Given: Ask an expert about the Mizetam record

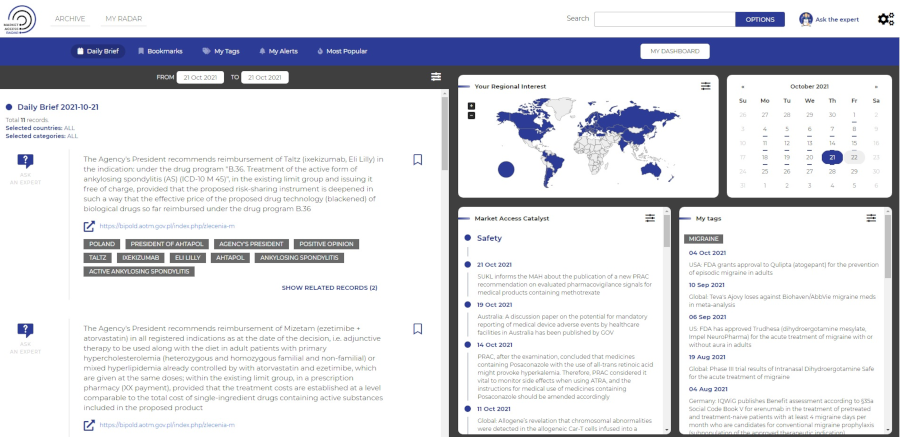Looking at the screenshot, I should coord(25,338).
